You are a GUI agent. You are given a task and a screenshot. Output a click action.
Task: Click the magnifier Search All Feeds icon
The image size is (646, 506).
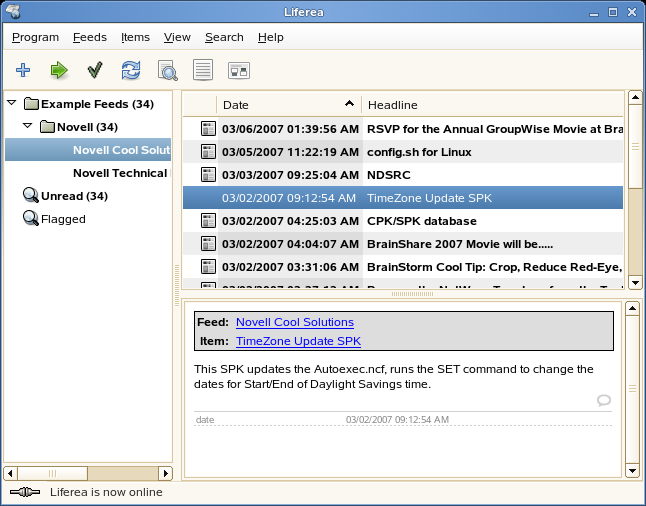(x=167, y=70)
